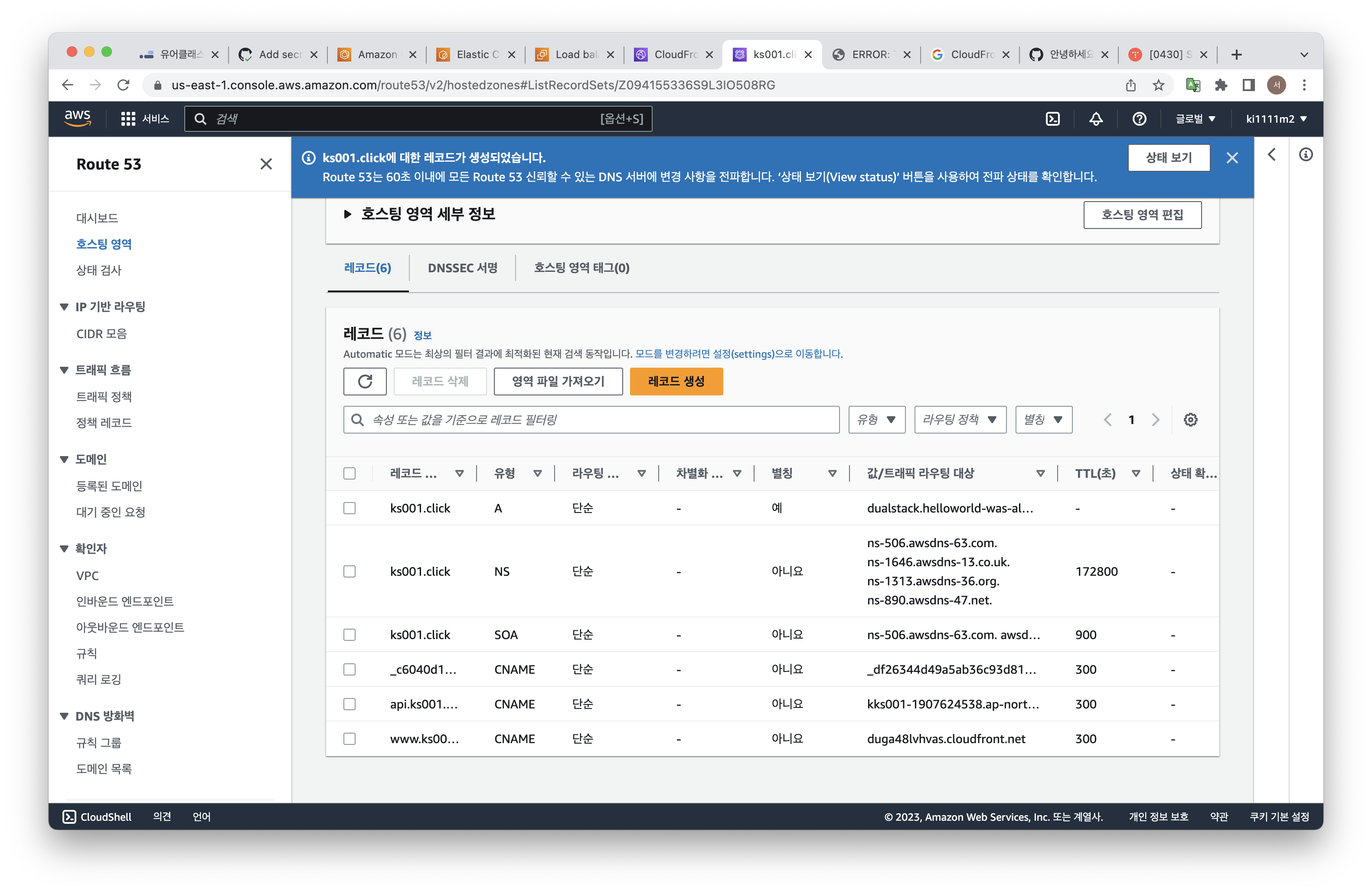Collapse the 트래픽 흐름 nav section
This screenshot has width=1372, height=894.
coord(65,370)
